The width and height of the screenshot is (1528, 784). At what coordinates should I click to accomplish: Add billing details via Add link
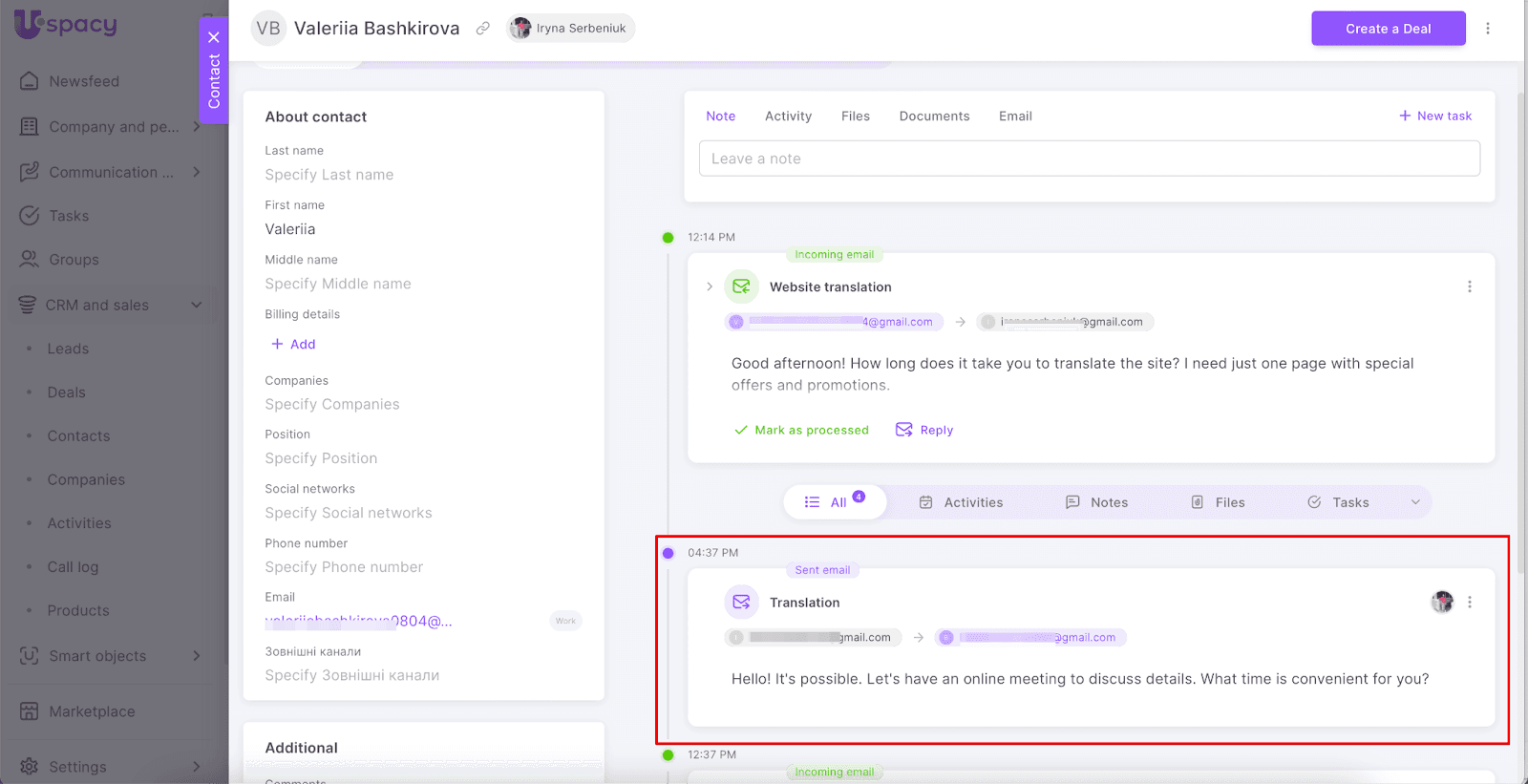pos(293,344)
